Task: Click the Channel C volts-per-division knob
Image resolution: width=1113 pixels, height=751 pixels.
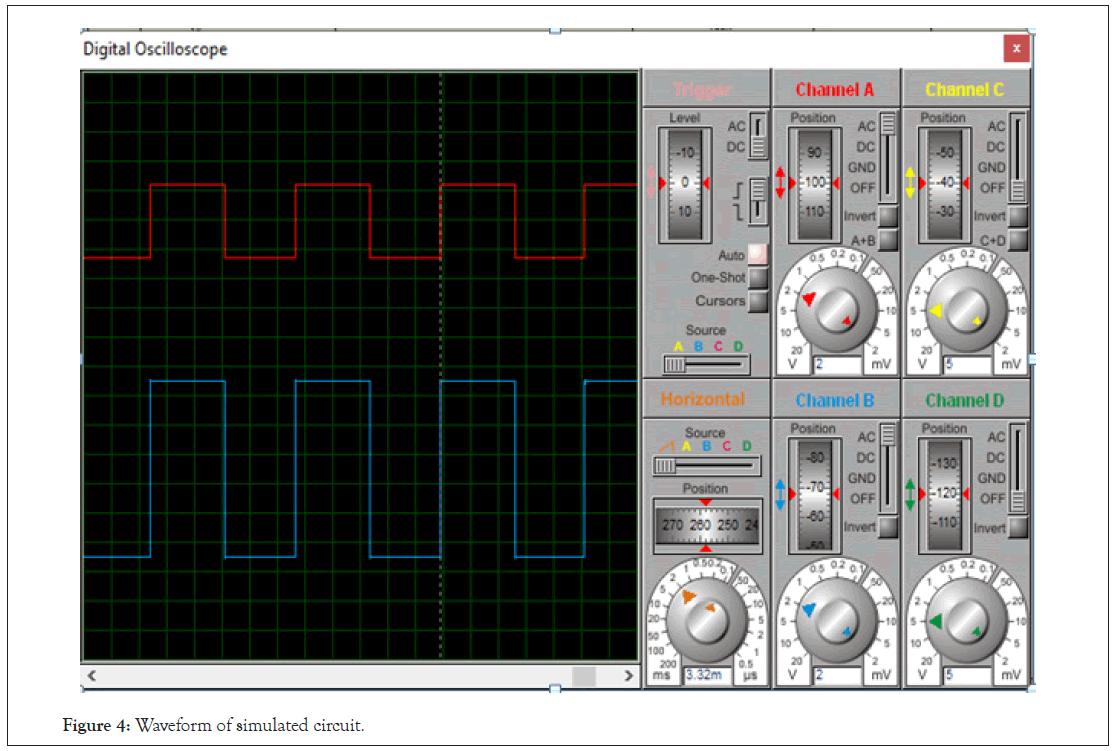Action: pyautogui.click(x=965, y=310)
